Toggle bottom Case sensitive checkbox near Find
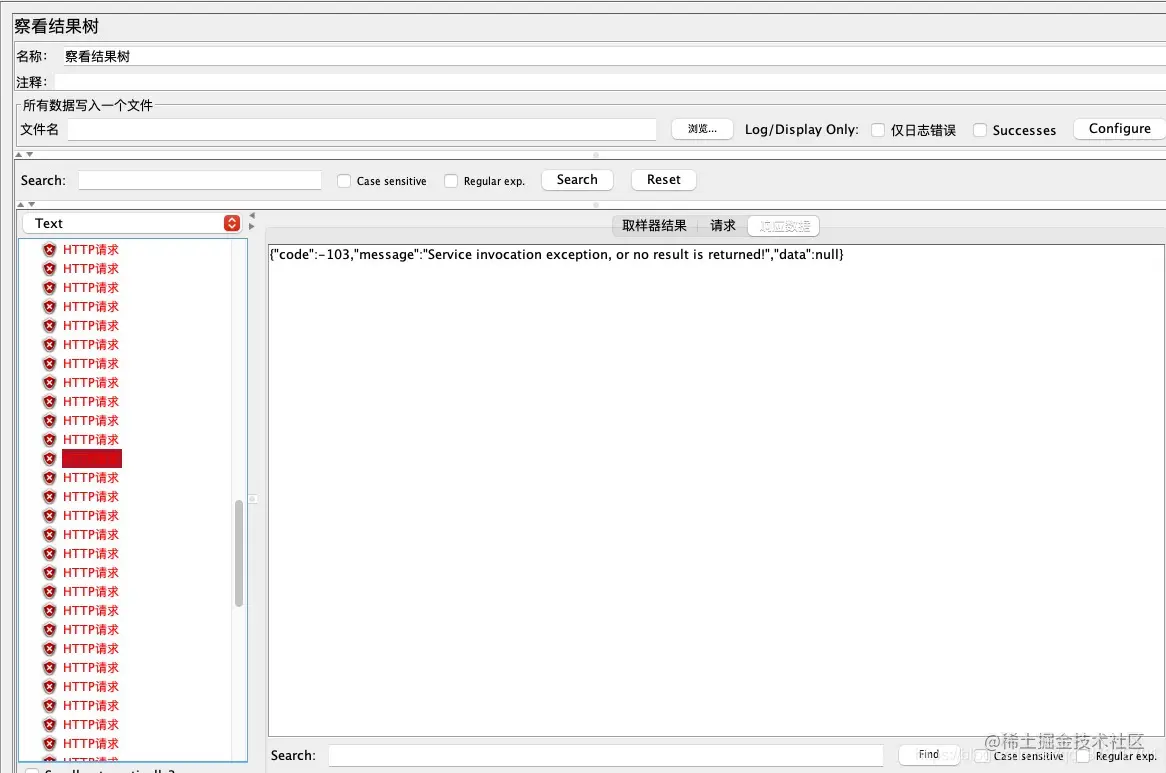This screenshot has width=1166, height=773. (984, 756)
